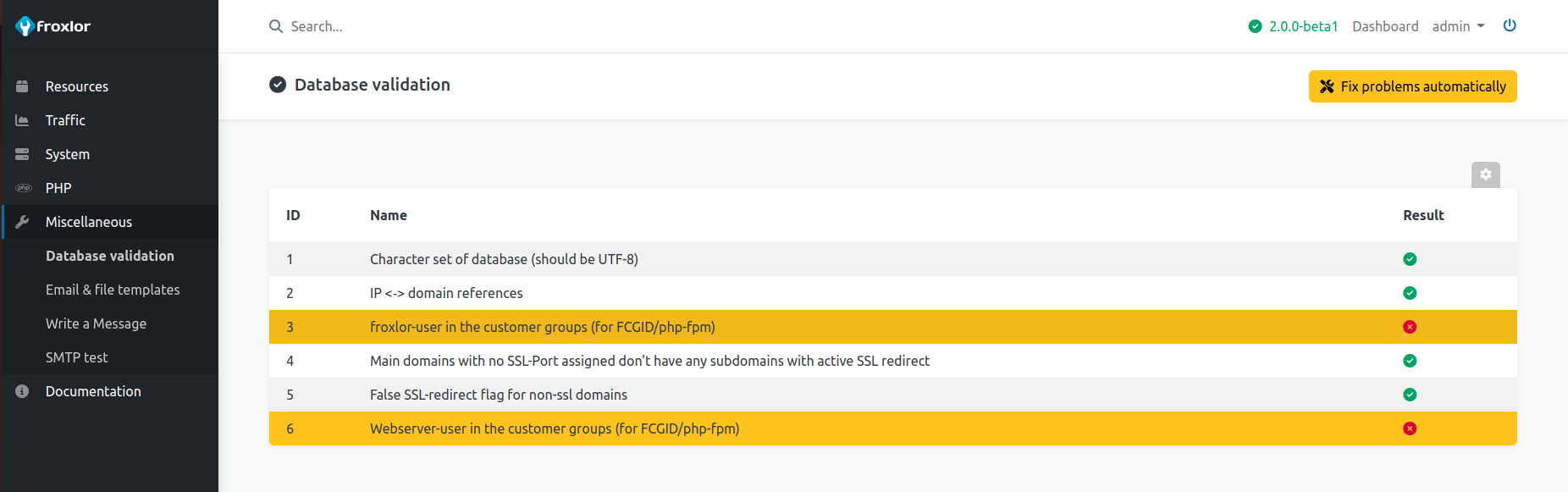Click the Froxlor logo
The width and height of the screenshot is (1568, 492).
click(x=52, y=26)
